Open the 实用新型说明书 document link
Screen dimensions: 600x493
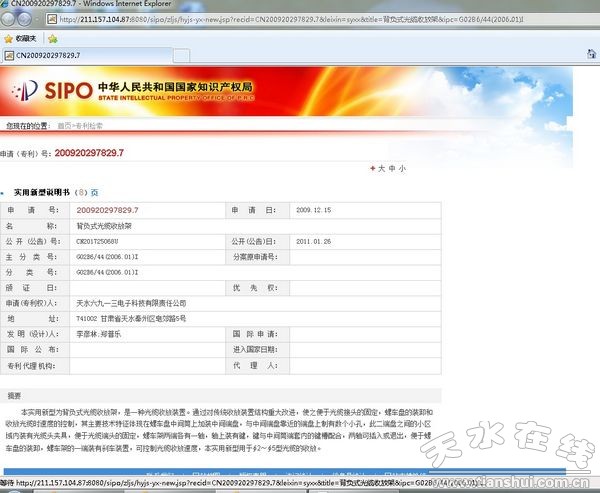point(42,191)
